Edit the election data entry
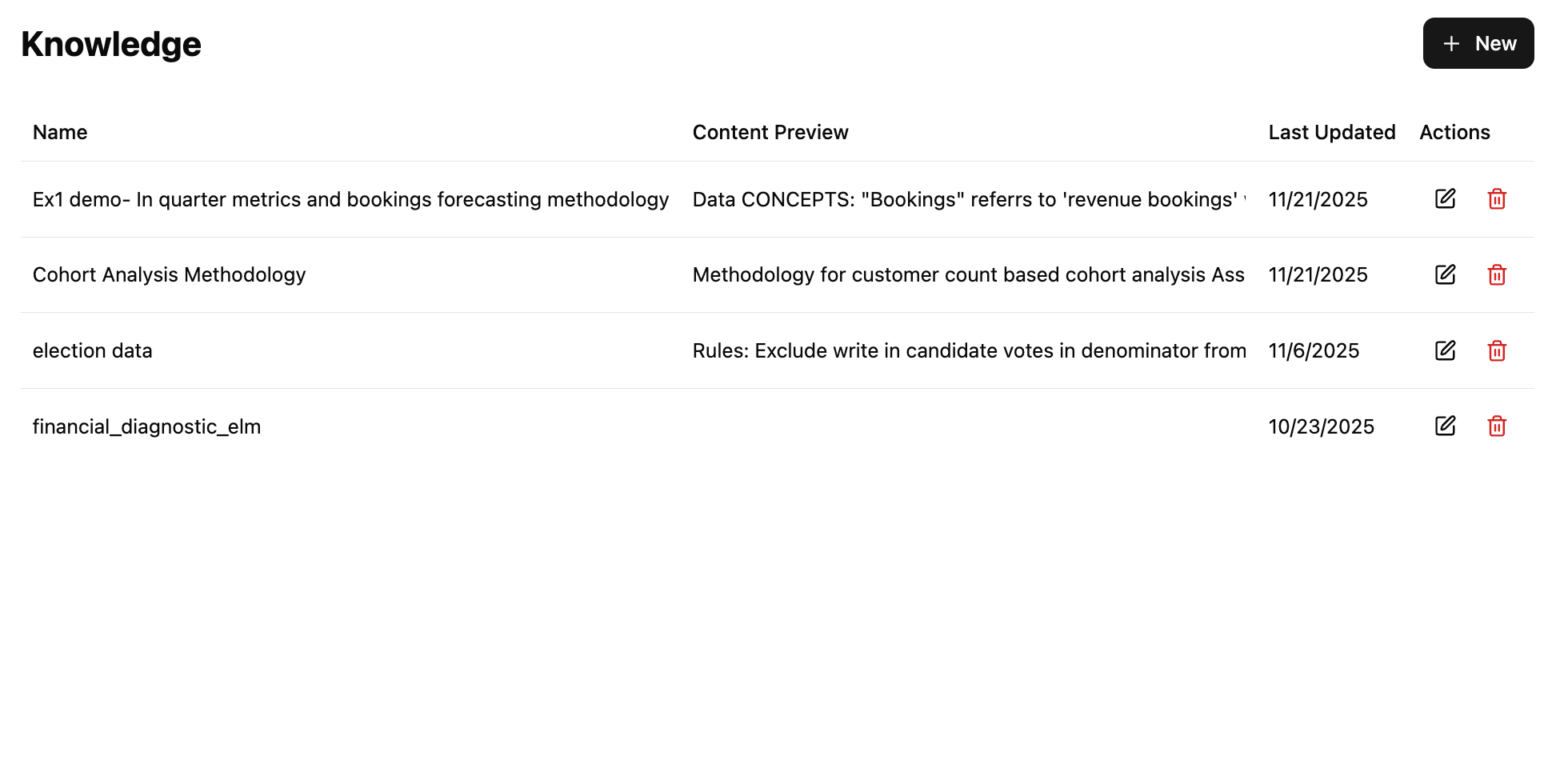Screen dimensions: 1552x784 [x=1445, y=350]
